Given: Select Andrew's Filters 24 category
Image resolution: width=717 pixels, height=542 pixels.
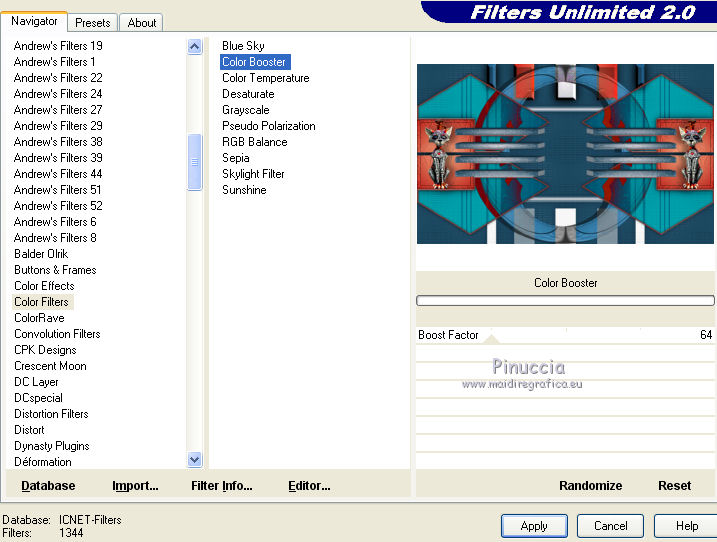Looking at the screenshot, I should (x=58, y=94).
